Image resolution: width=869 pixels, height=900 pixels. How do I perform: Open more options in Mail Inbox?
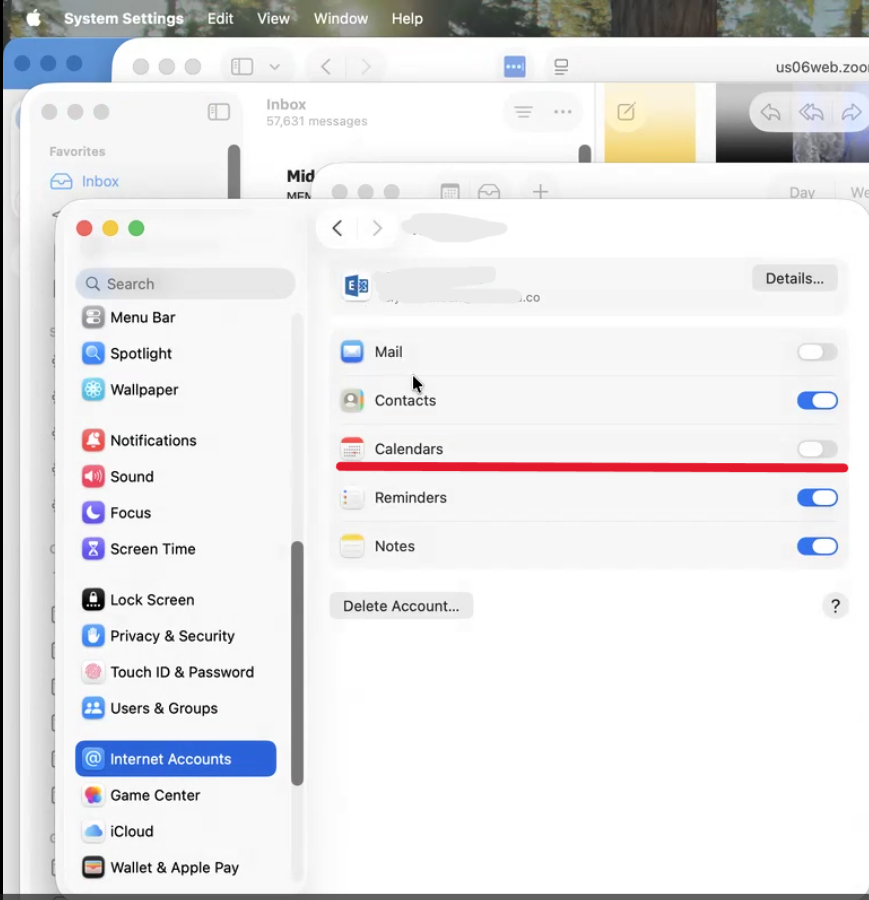click(562, 112)
